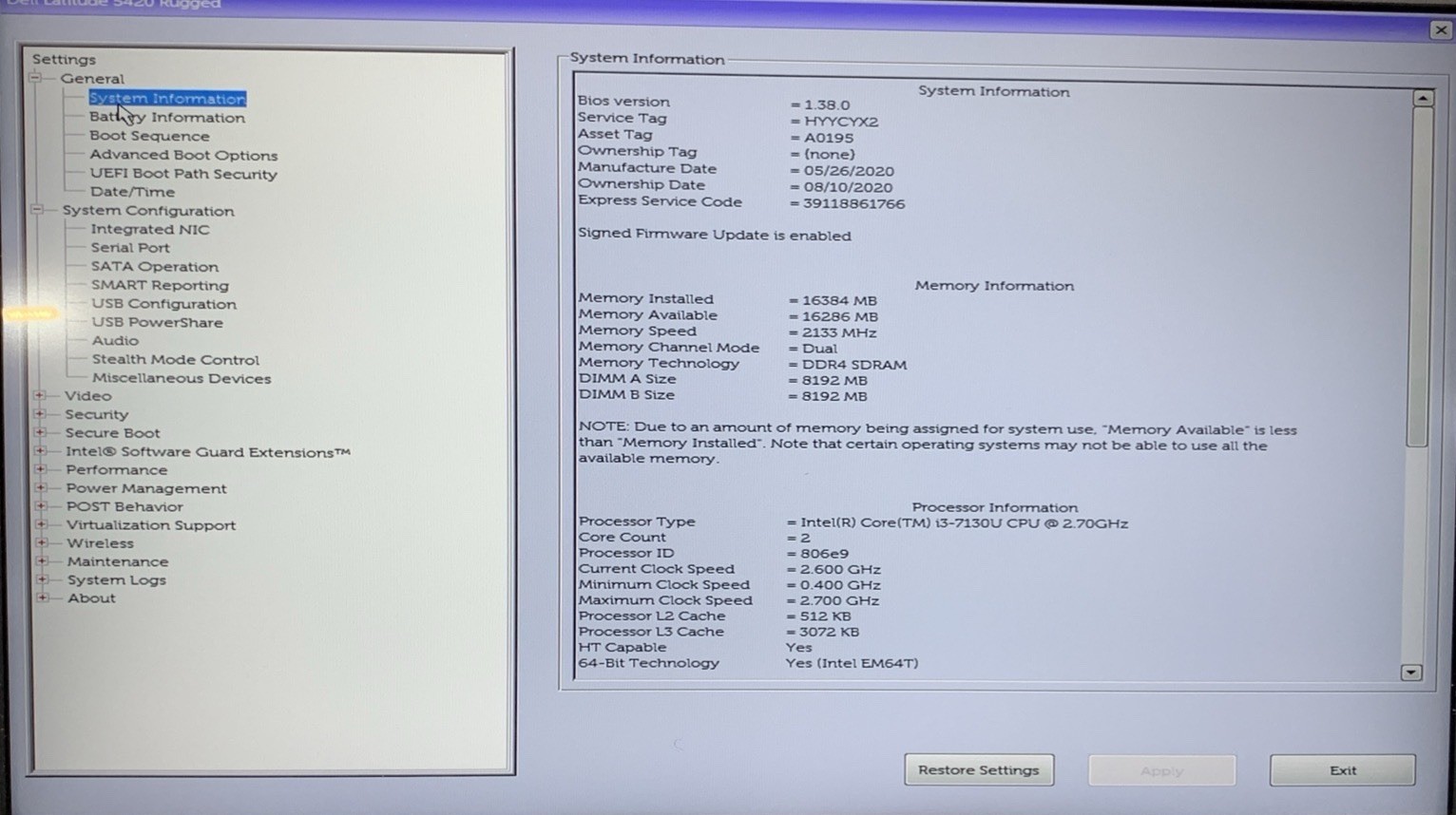
Task: Click the Processor Type i3-7130U value
Action: pos(964,522)
